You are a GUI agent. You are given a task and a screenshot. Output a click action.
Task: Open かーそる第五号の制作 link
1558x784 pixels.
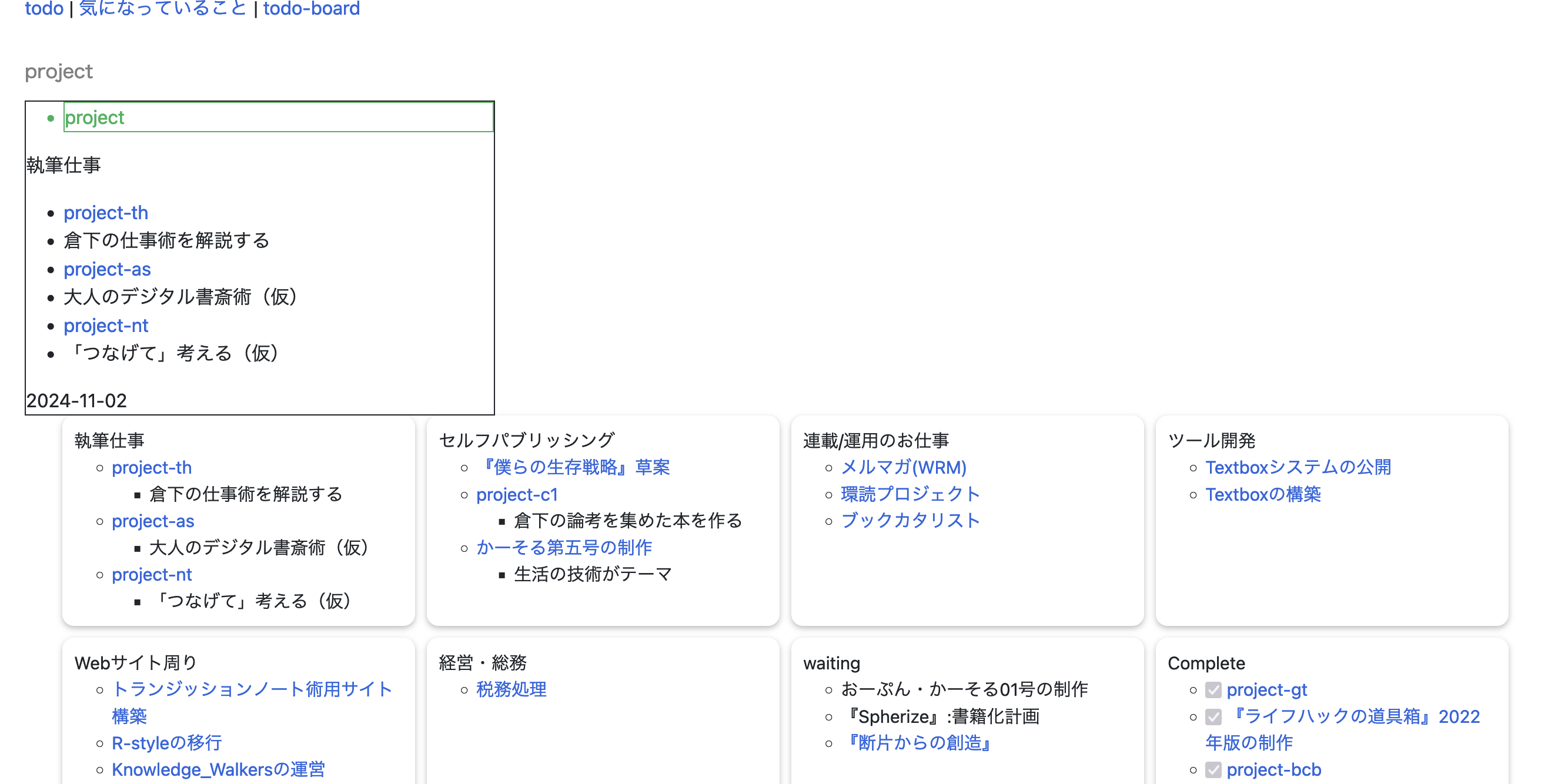coord(564,548)
